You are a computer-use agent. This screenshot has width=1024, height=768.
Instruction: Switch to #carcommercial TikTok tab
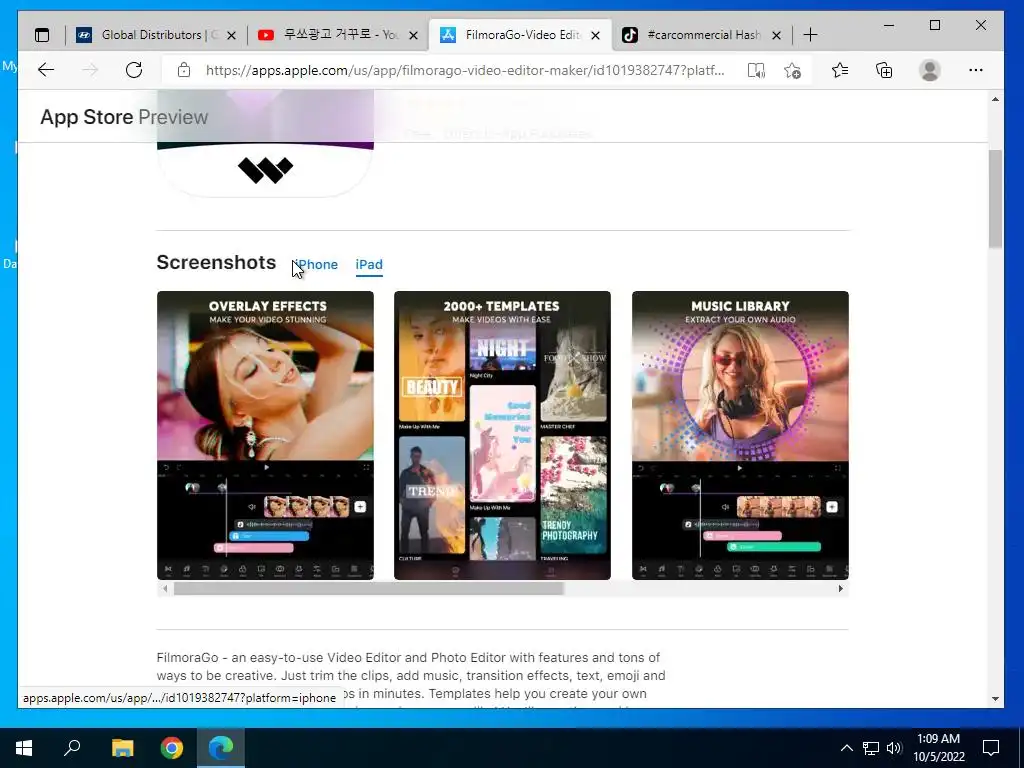pos(702,35)
